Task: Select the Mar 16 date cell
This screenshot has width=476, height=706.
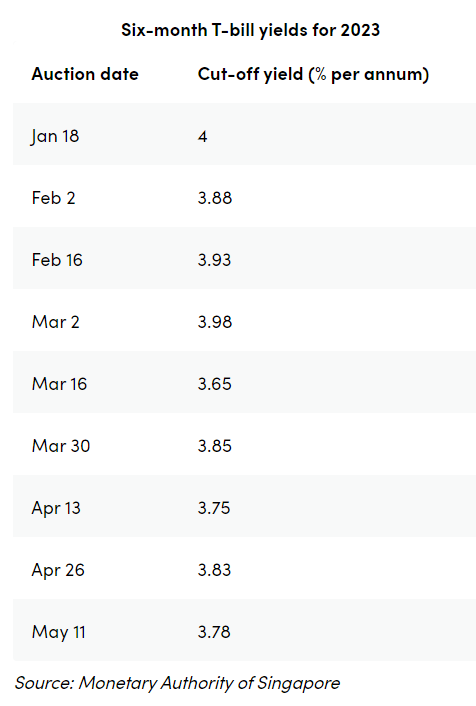Action: [59, 384]
